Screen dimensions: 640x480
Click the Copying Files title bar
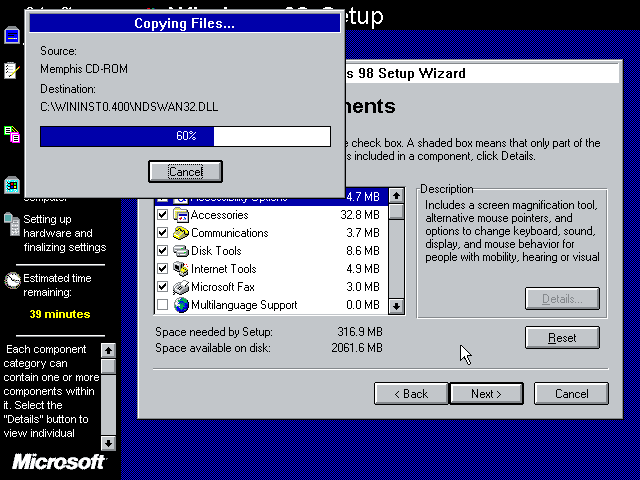[184, 23]
